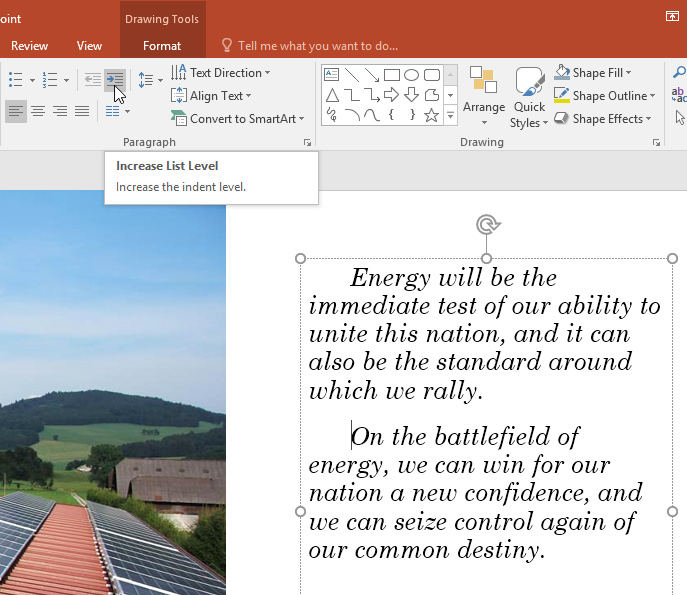This screenshot has height=595, width=687.
Task: Choose the right arrow shape
Action: coord(391,95)
